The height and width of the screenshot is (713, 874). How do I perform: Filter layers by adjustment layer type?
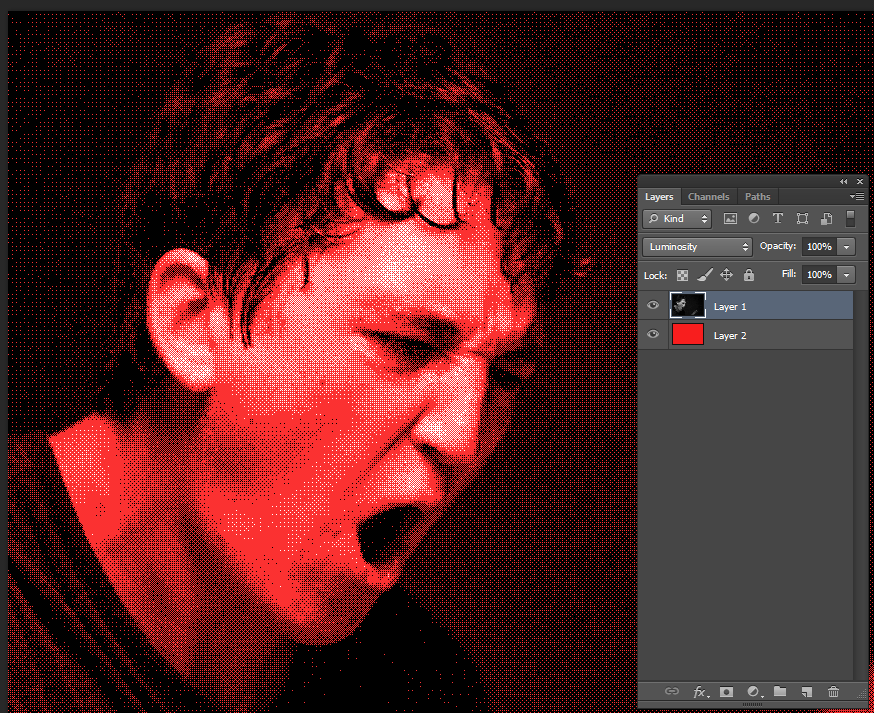[x=754, y=219]
